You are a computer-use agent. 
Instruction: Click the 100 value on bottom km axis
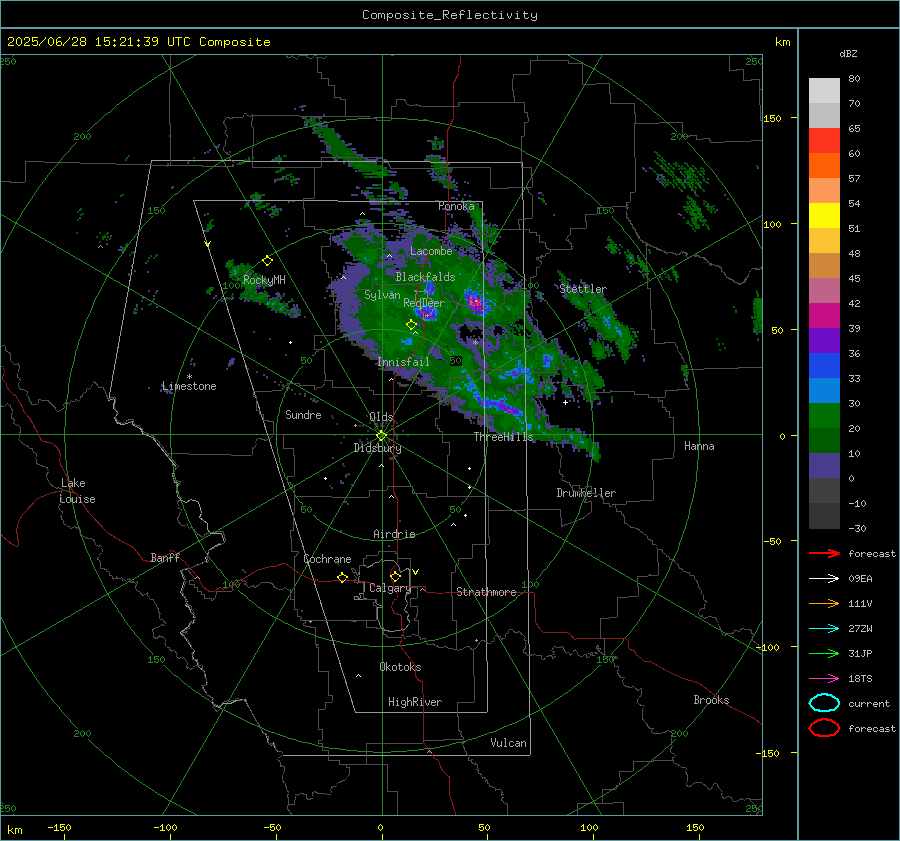[x=589, y=827]
